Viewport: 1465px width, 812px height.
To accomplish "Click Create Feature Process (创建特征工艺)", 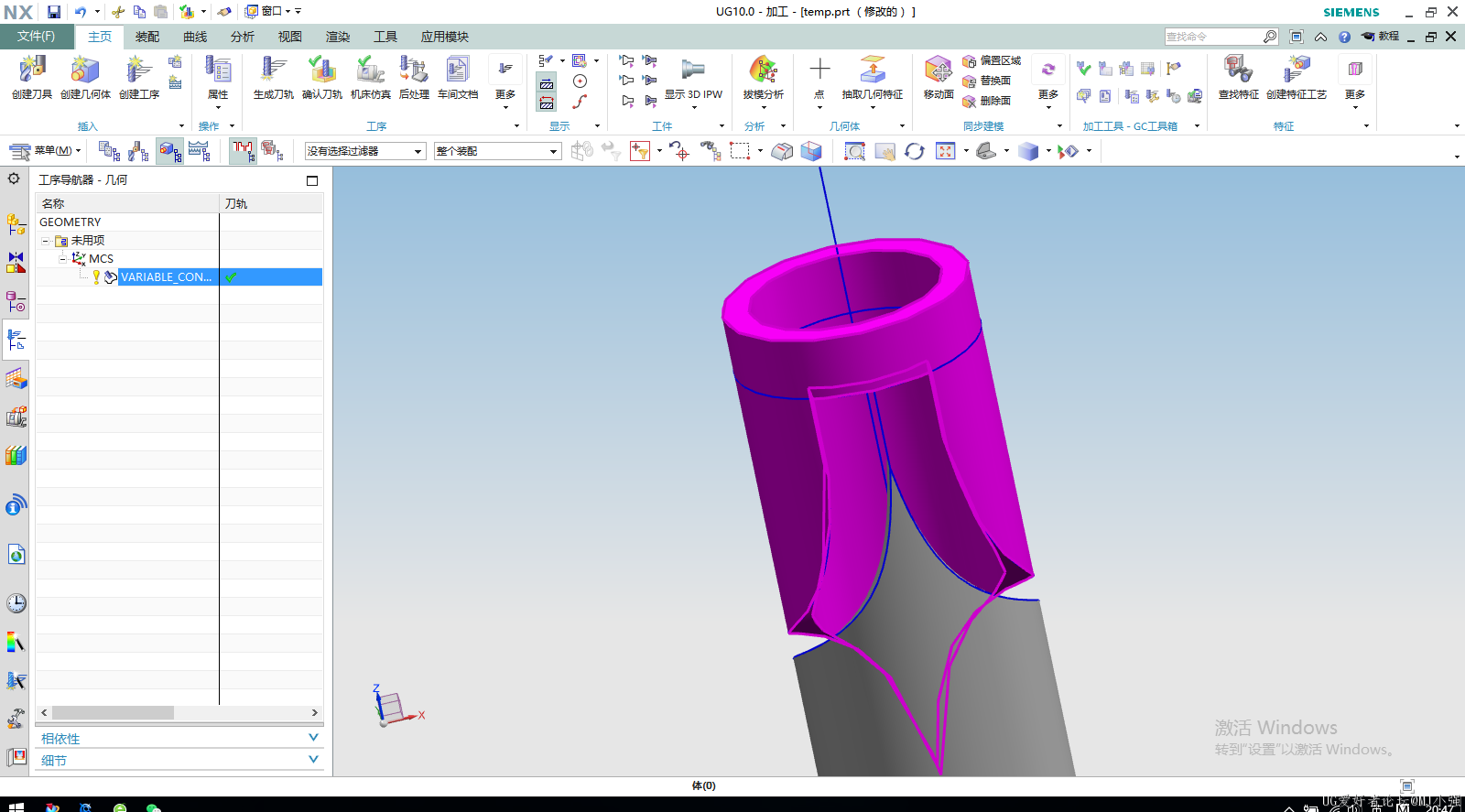I will pos(1297,77).
